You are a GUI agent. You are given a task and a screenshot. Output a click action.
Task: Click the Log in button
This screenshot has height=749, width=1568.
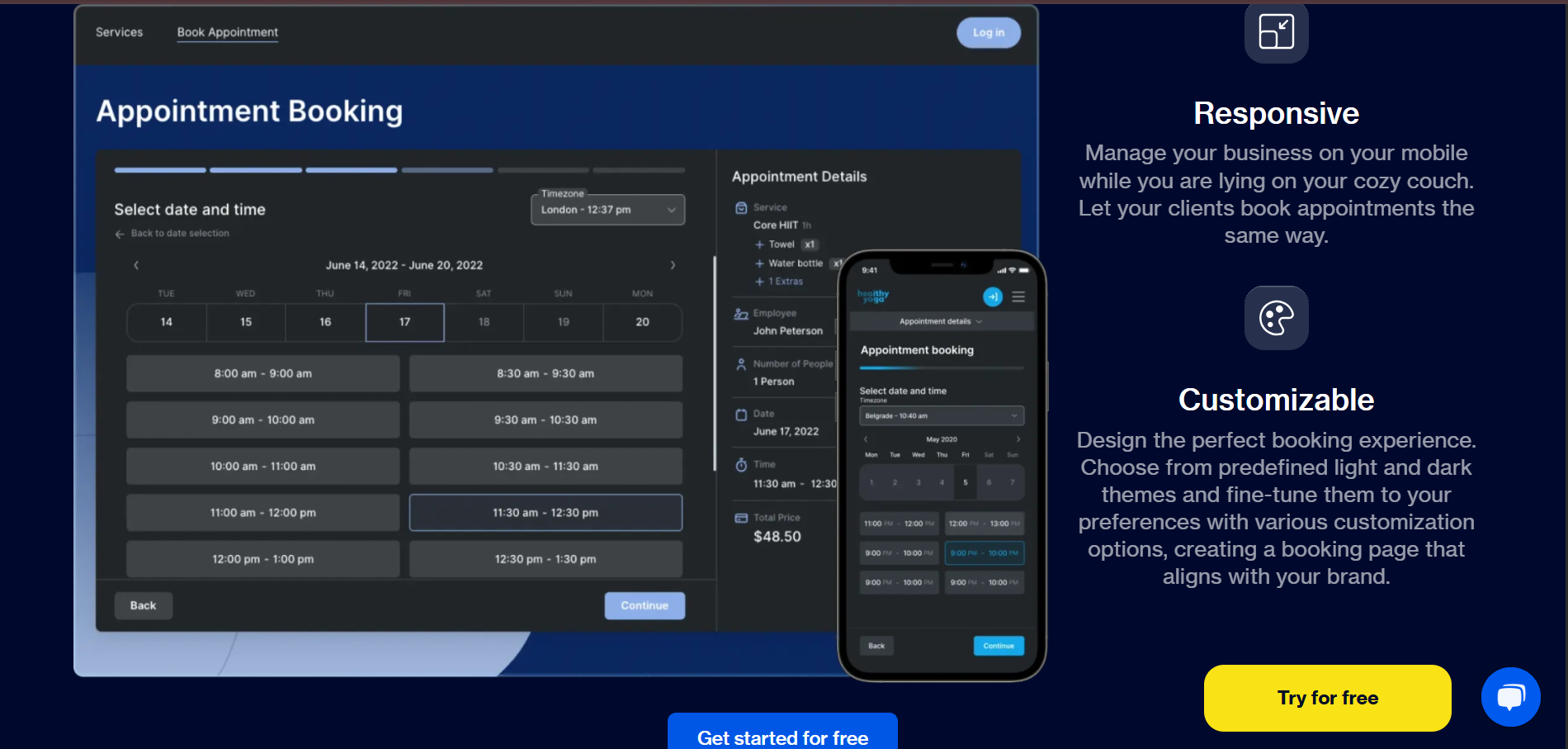pos(989,32)
